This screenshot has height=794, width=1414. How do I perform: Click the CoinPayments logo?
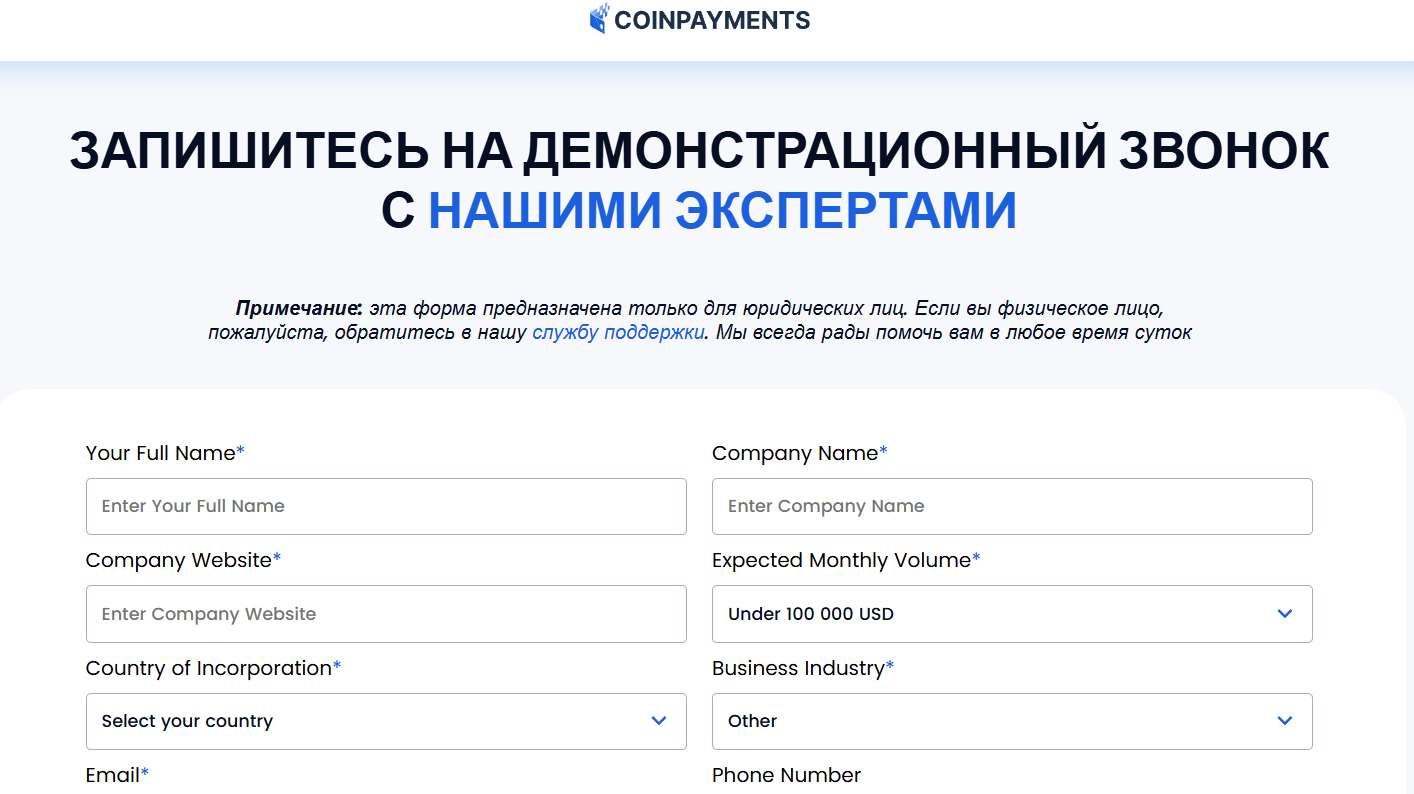(x=700, y=19)
